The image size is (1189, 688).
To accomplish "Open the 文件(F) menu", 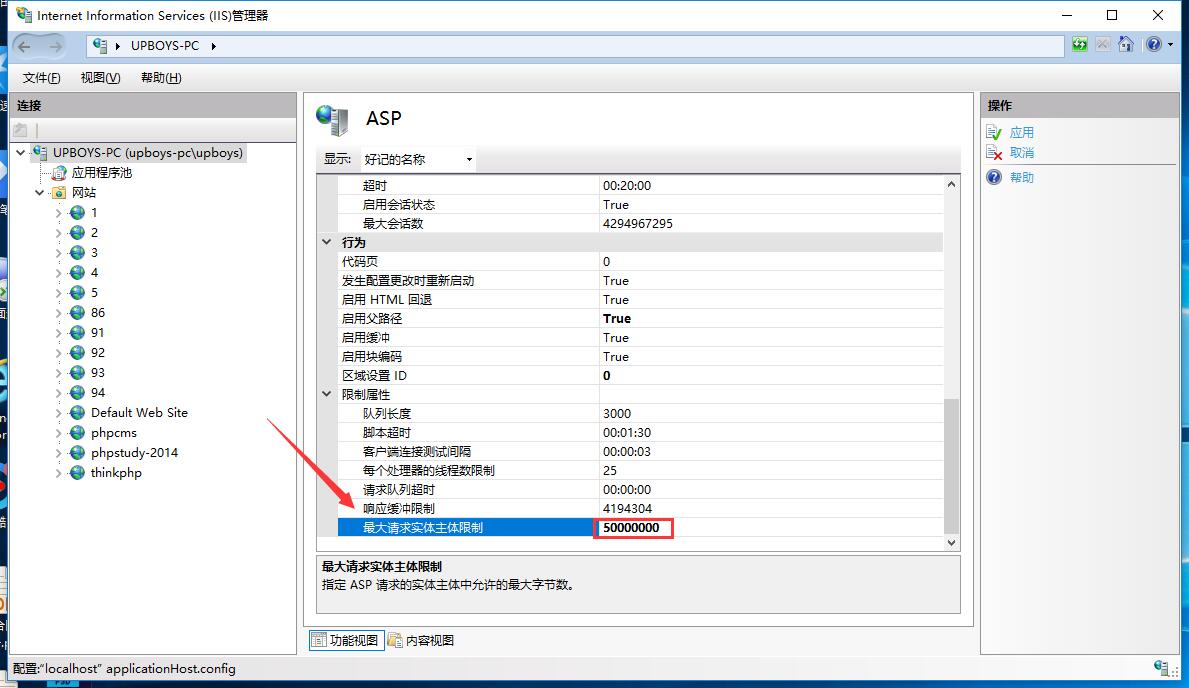I will 41,77.
